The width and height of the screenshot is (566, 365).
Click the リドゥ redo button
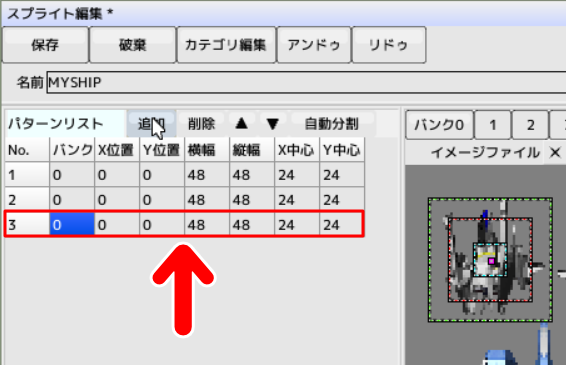click(x=389, y=45)
